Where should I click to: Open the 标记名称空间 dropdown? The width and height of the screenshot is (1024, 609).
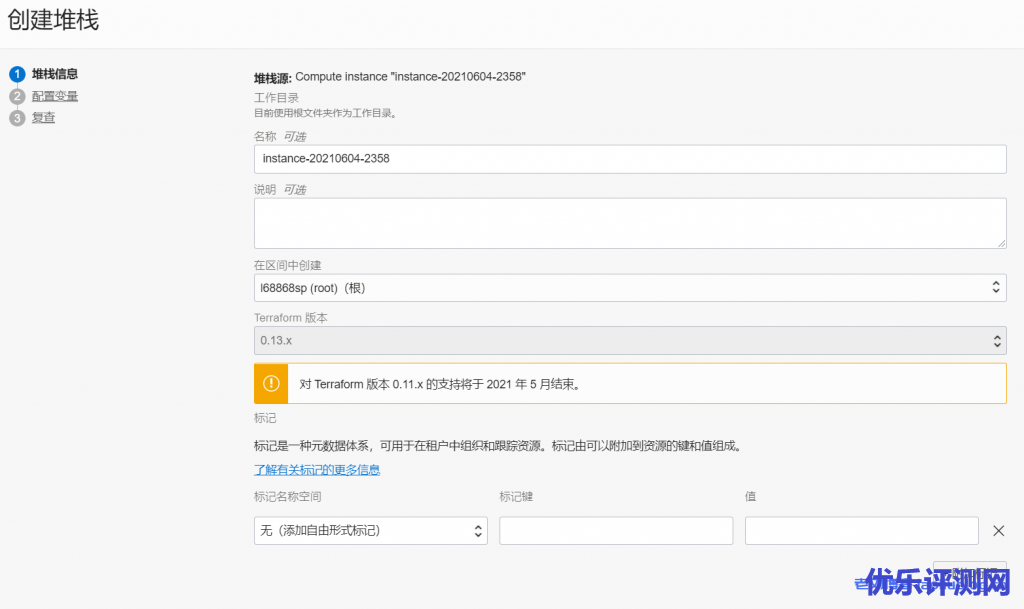371,531
